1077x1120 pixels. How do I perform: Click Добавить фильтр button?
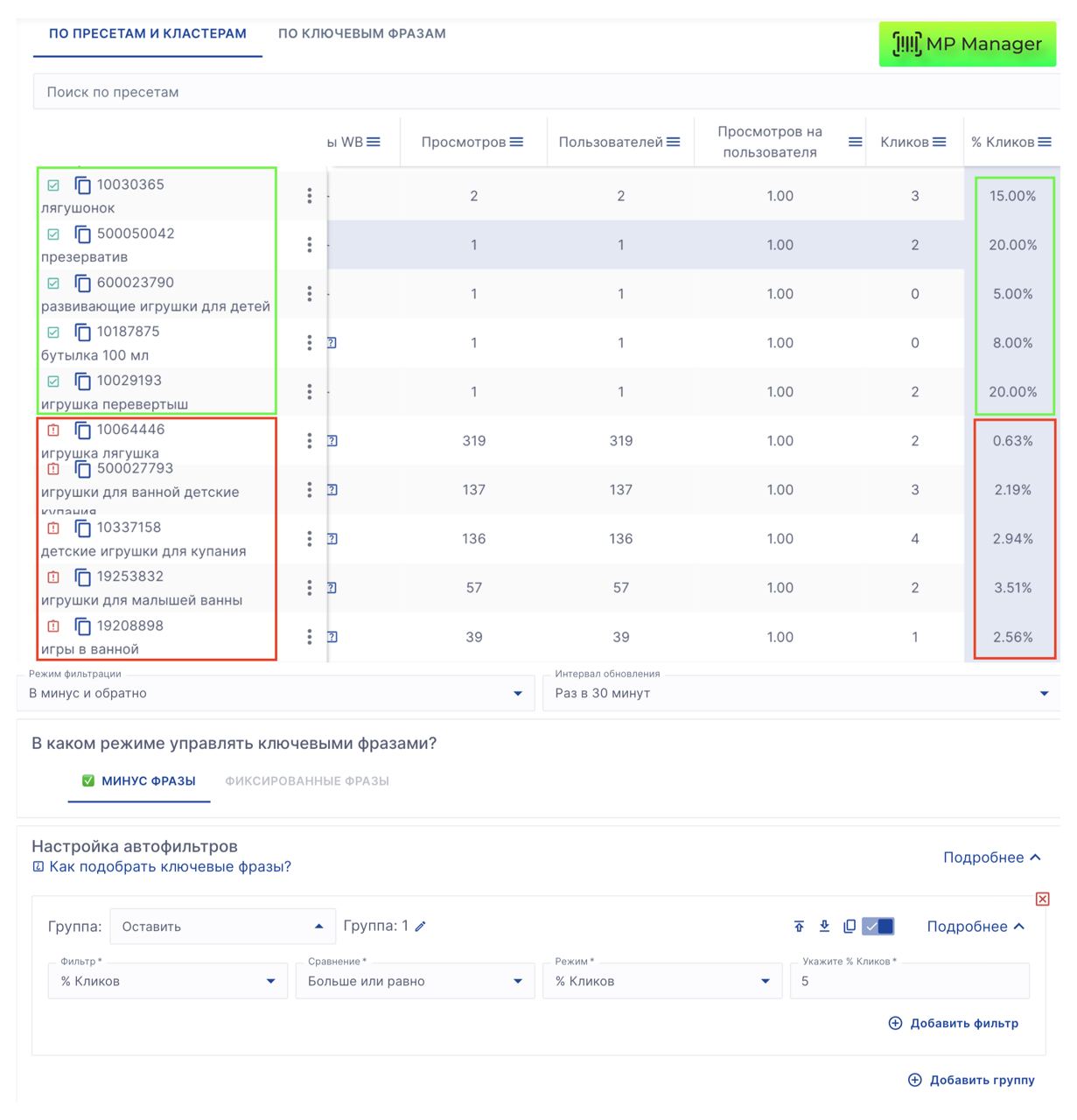[954, 1024]
